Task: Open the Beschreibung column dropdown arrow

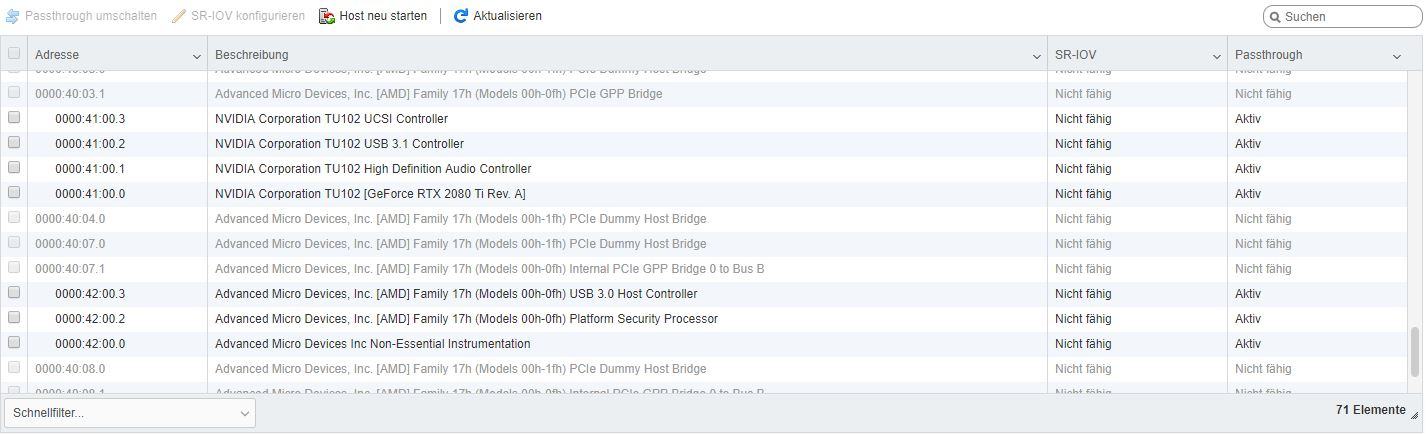Action: 1036,56
